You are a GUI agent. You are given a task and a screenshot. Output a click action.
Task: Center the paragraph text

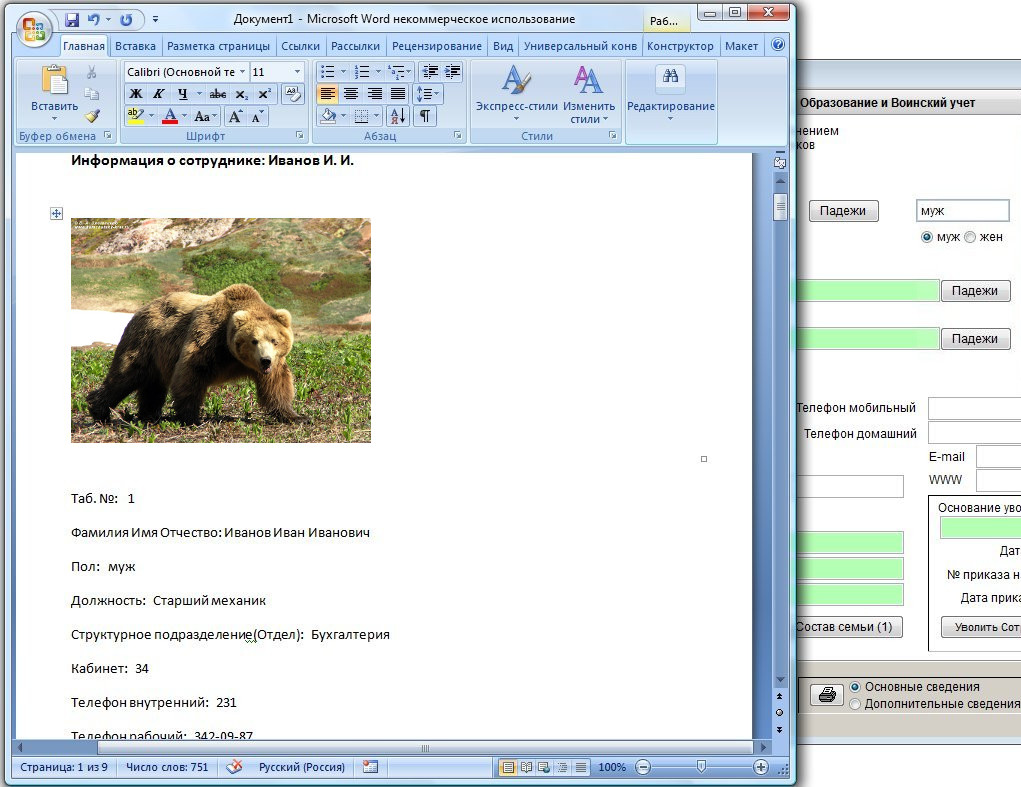tap(351, 94)
